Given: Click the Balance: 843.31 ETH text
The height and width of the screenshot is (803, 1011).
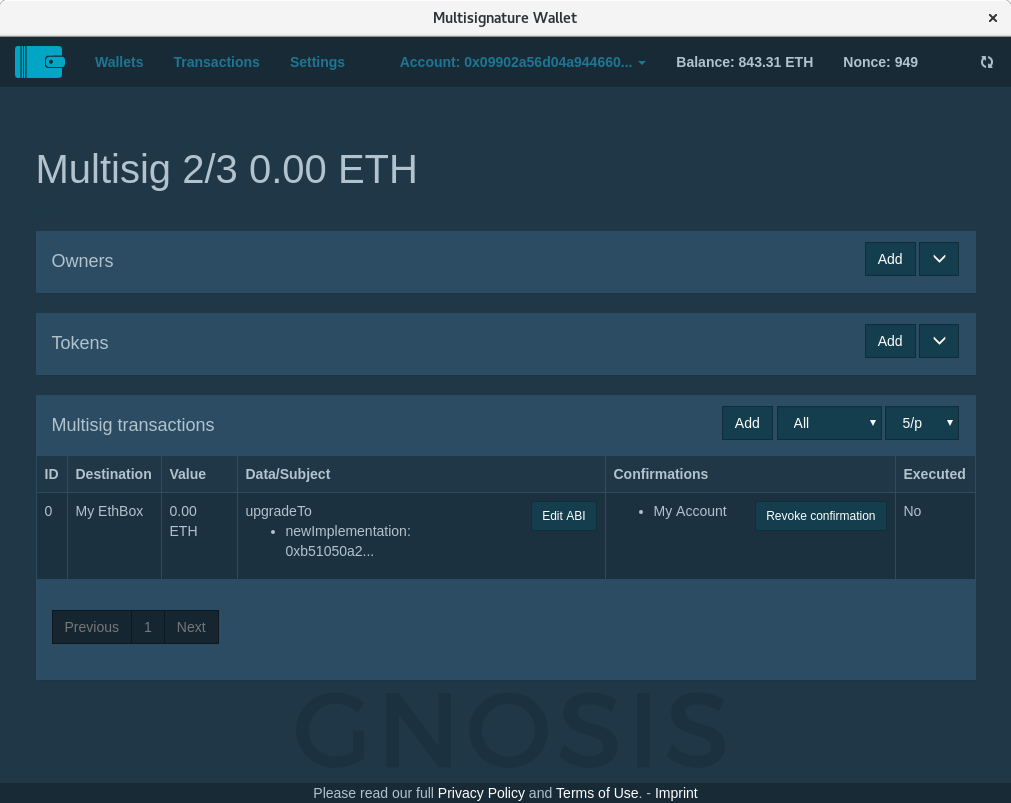Looking at the screenshot, I should pyautogui.click(x=745, y=62).
